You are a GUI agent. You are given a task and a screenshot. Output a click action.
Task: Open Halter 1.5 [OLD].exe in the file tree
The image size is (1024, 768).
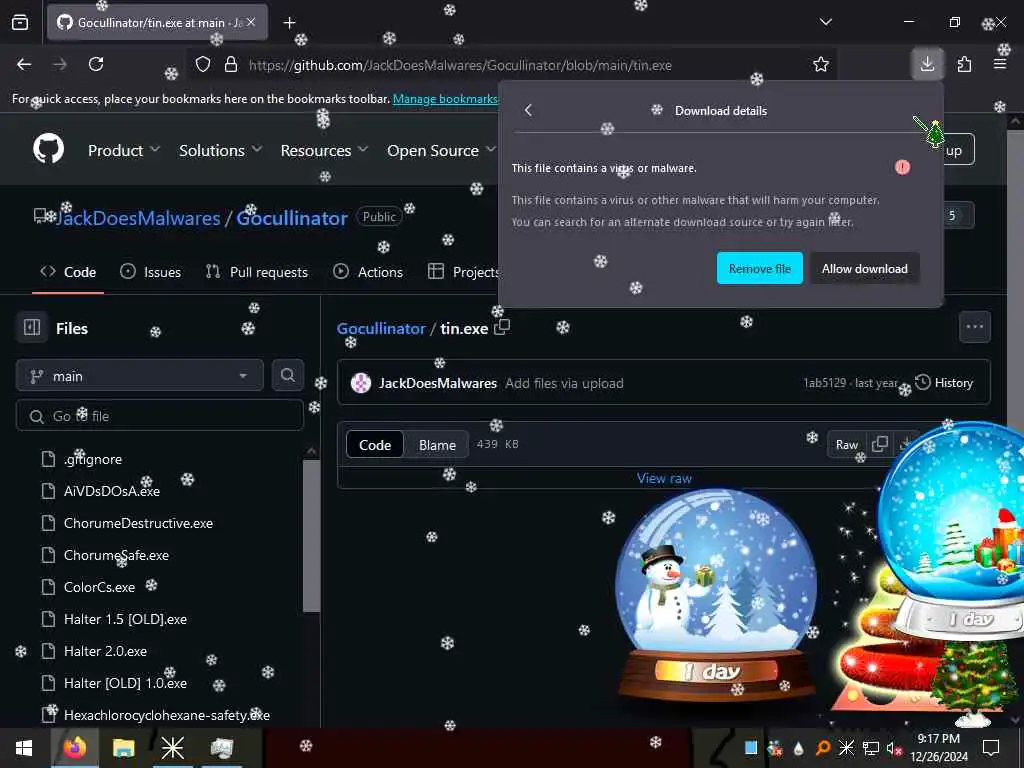(125, 619)
